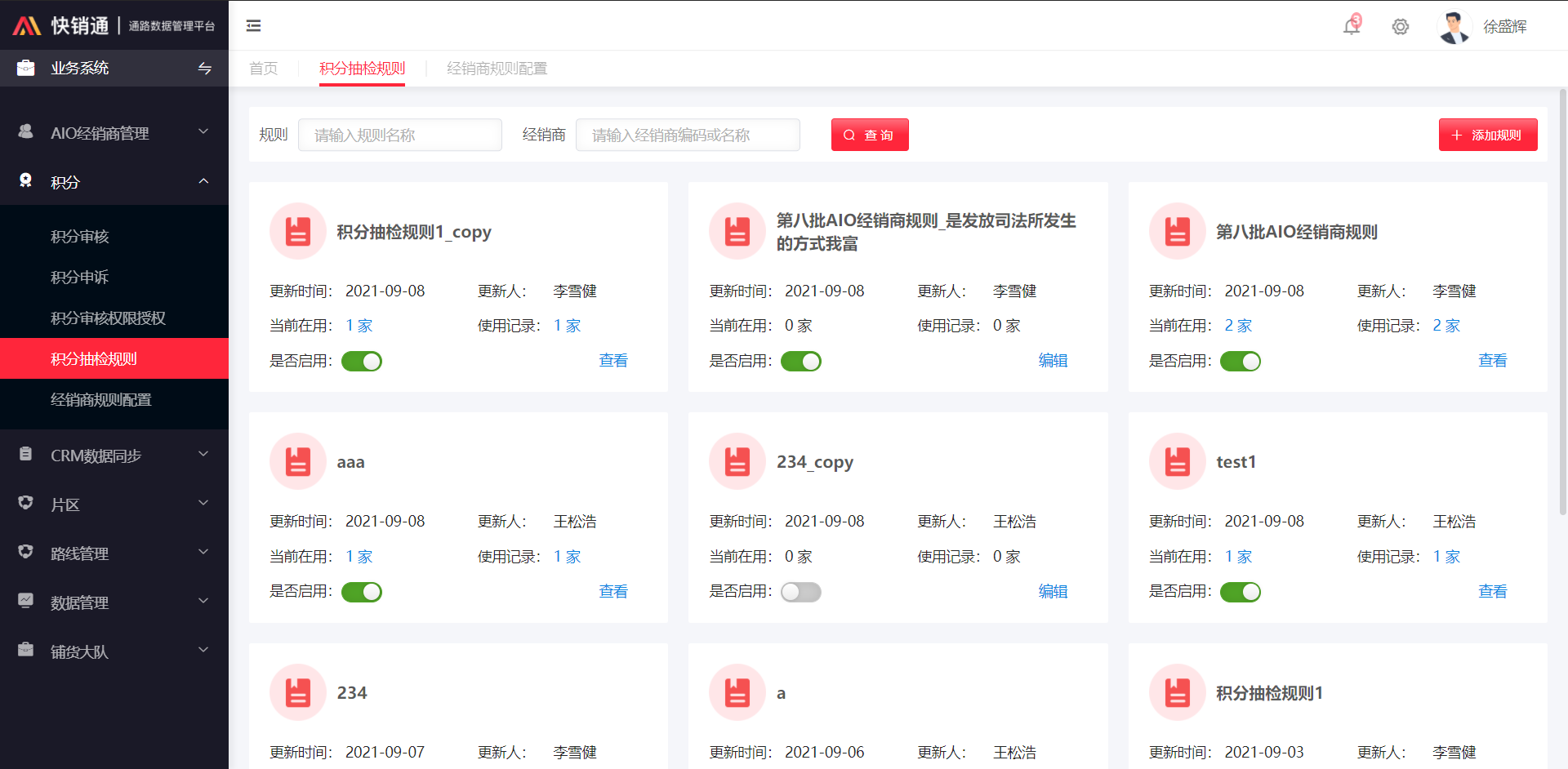
Task: Open 当前在用 1 家 on 积分抽检规则1_copy
Action: click(x=359, y=326)
